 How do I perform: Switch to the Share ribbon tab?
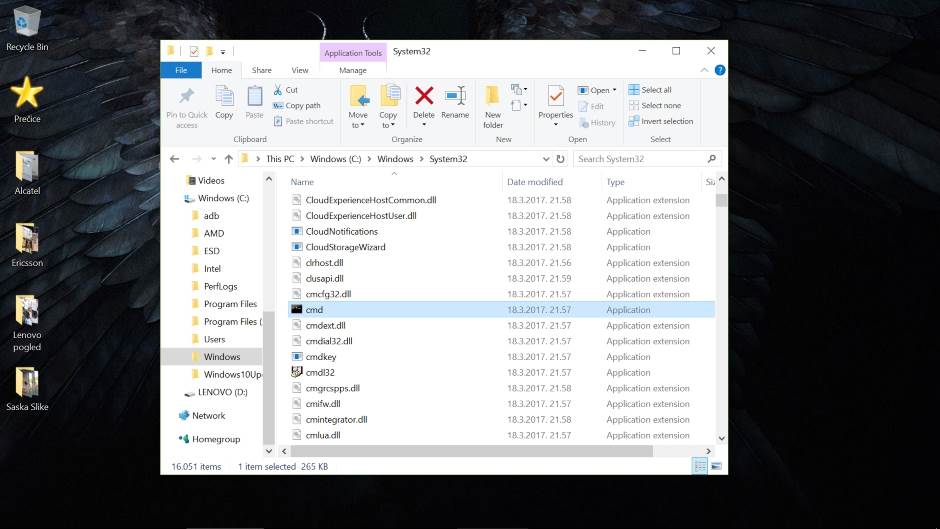[x=262, y=70]
